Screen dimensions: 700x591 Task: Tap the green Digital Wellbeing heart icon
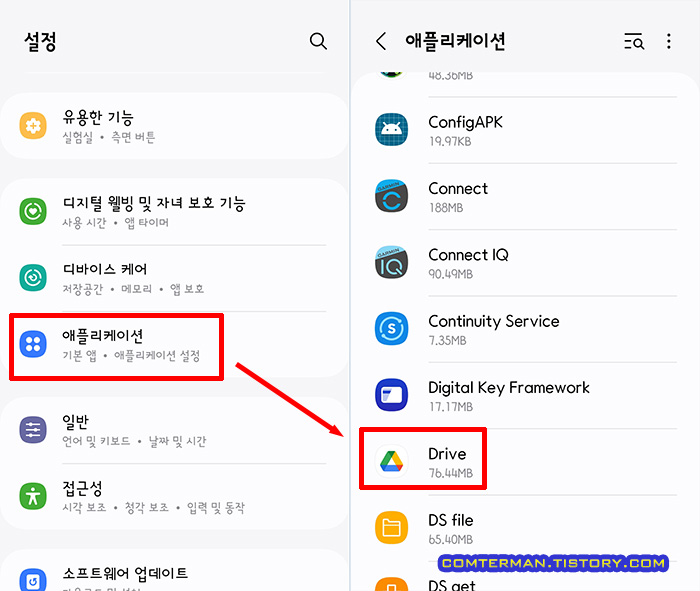click(x=33, y=211)
